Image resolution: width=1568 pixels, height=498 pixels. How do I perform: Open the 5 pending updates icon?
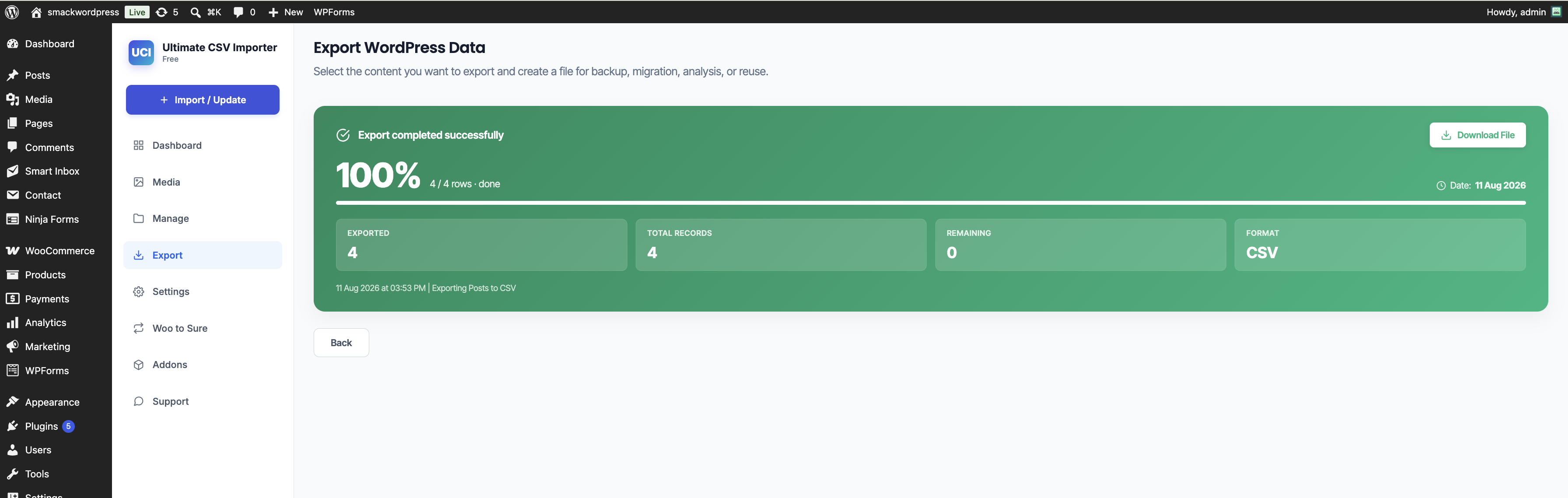(167, 12)
